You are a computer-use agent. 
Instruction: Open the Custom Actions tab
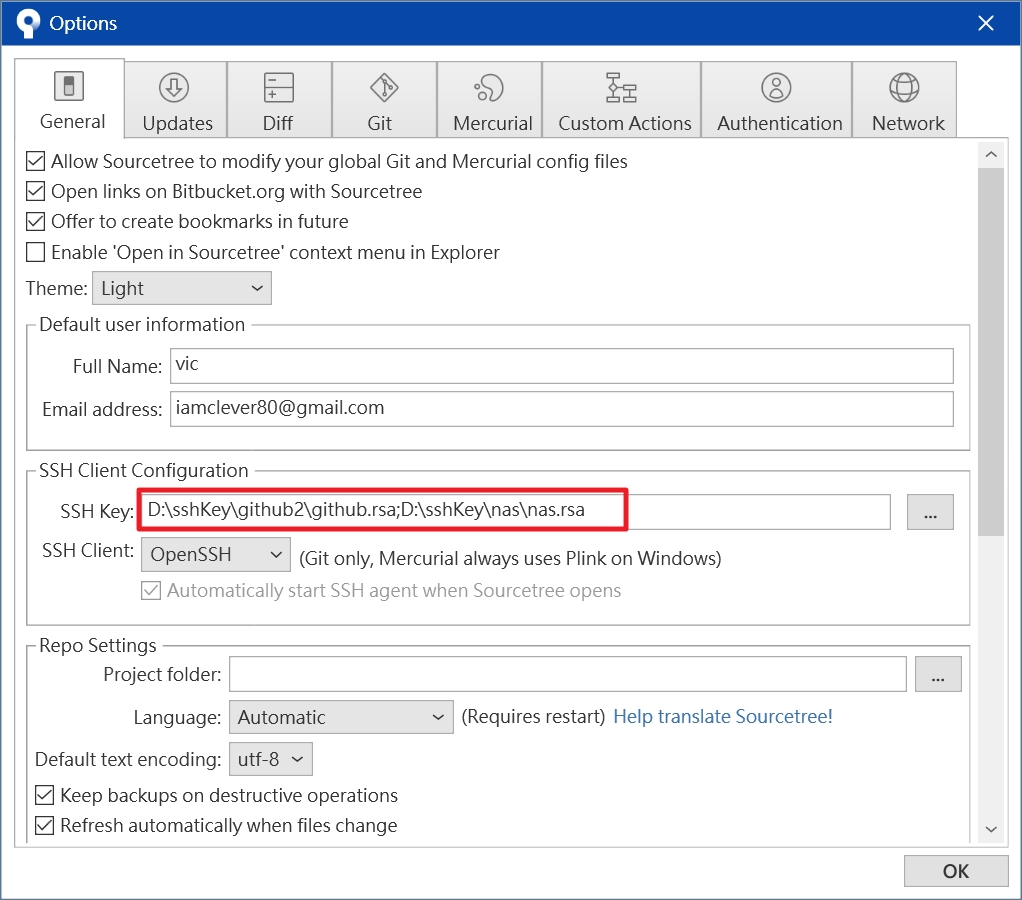[x=622, y=100]
